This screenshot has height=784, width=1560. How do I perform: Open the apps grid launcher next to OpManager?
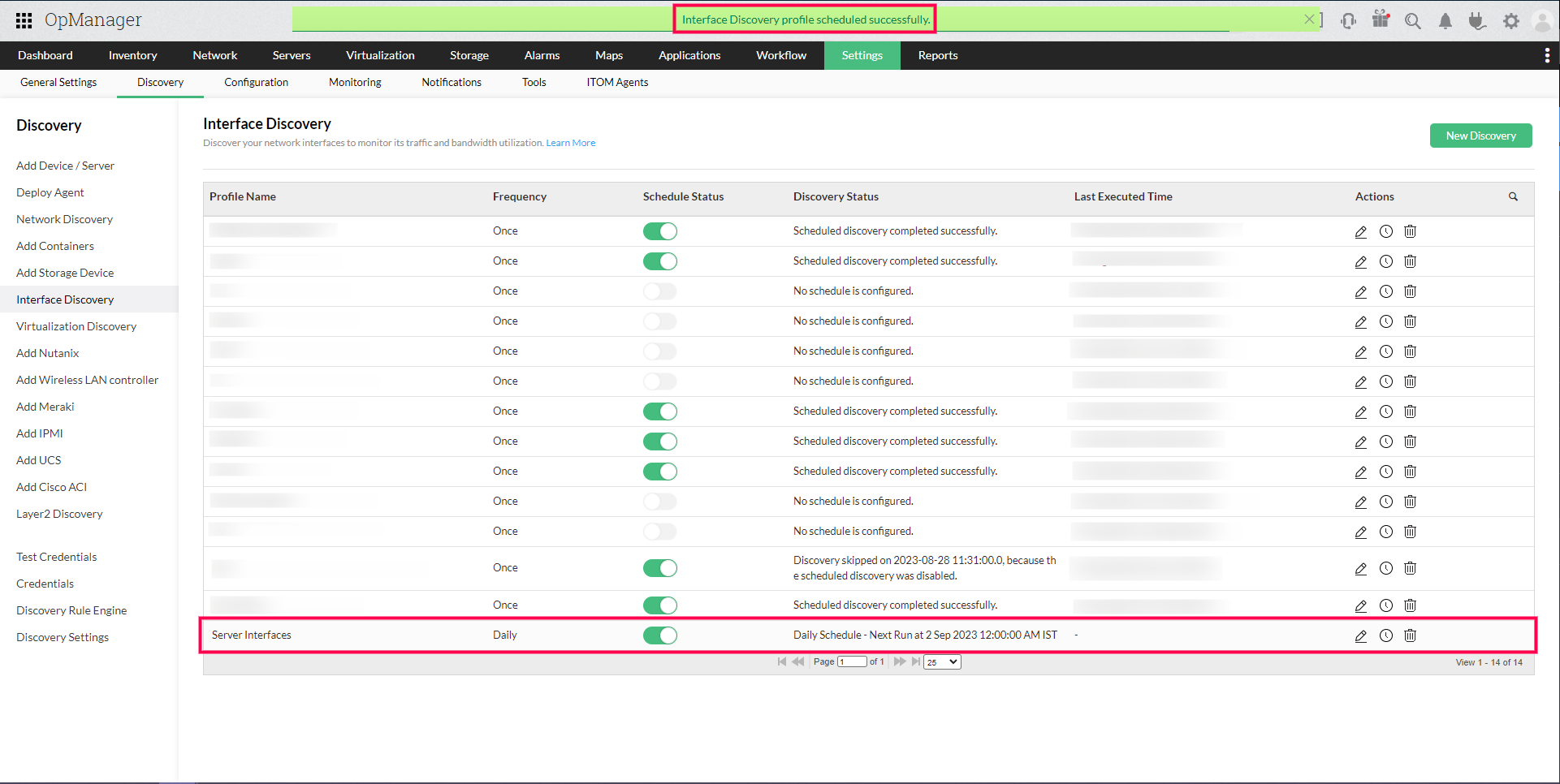pos(24,20)
